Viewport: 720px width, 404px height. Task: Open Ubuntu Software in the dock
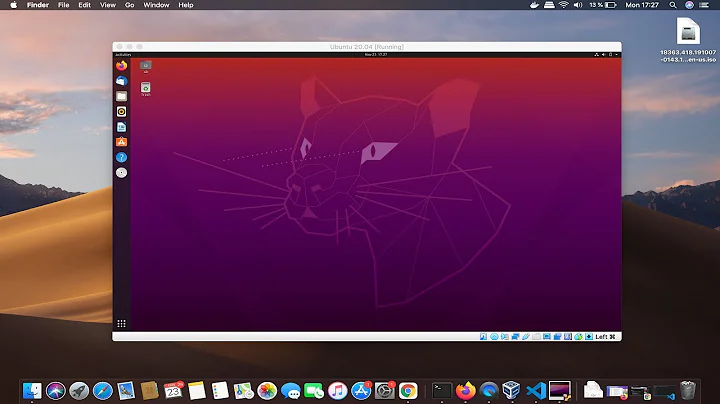click(x=121, y=142)
